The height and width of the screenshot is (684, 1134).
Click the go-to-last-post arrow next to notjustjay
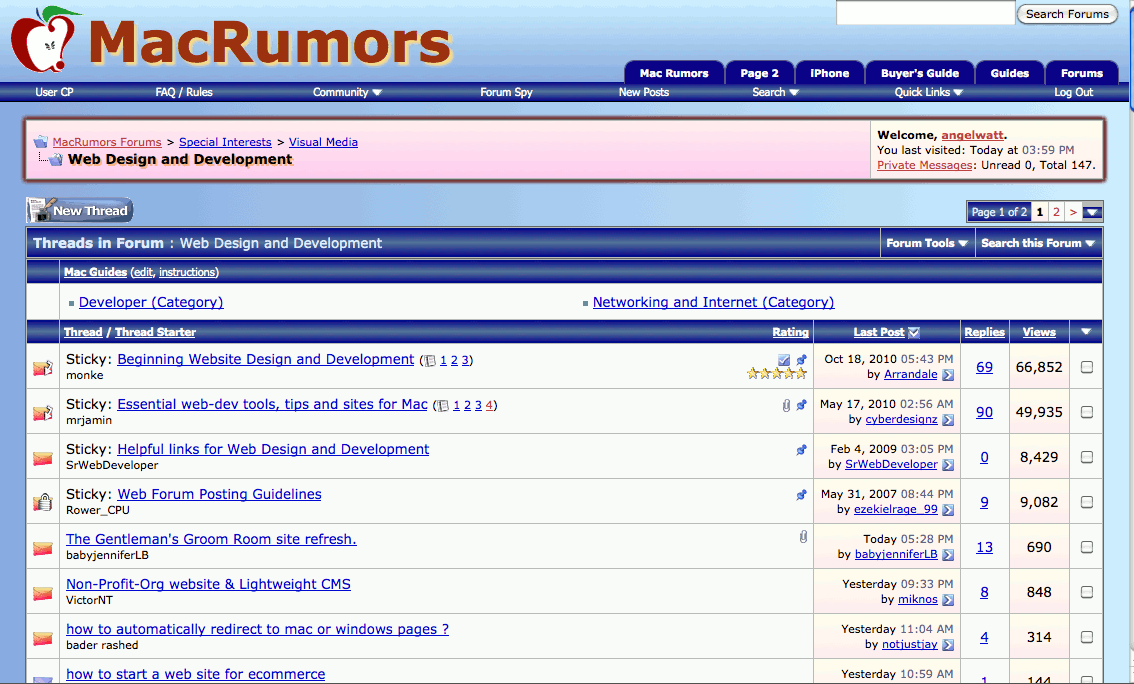[948, 645]
